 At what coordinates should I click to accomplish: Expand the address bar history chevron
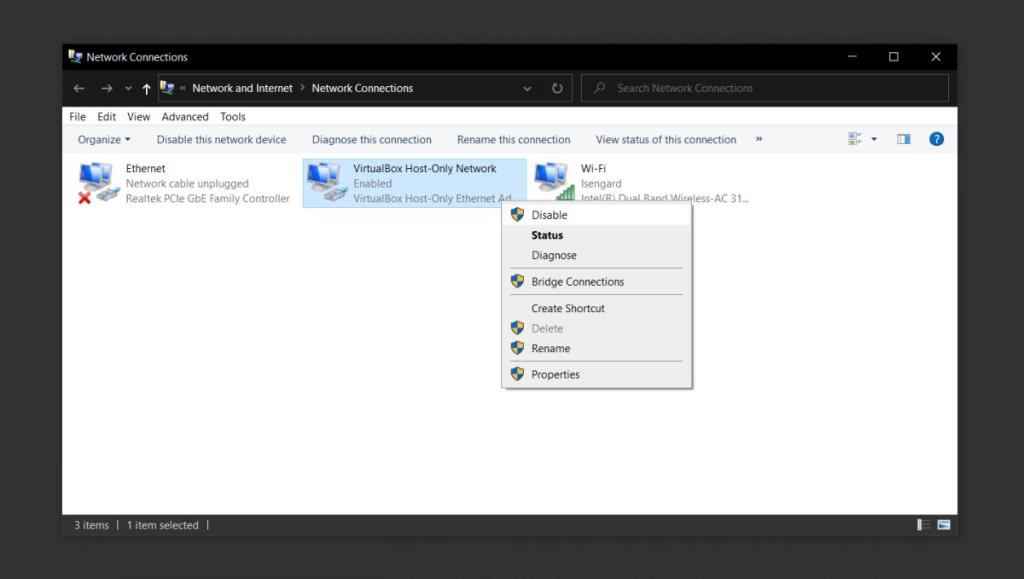[528, 88]
